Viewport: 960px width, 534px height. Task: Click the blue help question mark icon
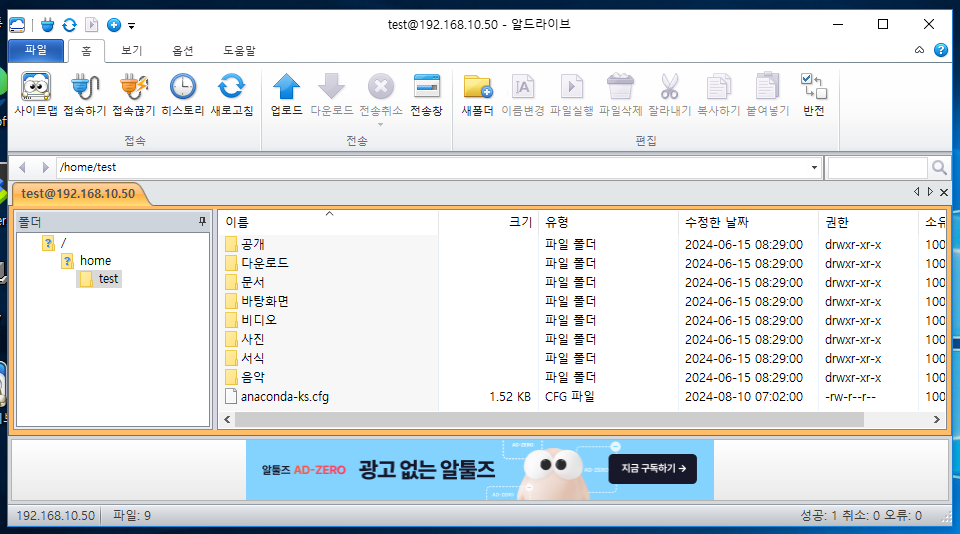[941, 50]
